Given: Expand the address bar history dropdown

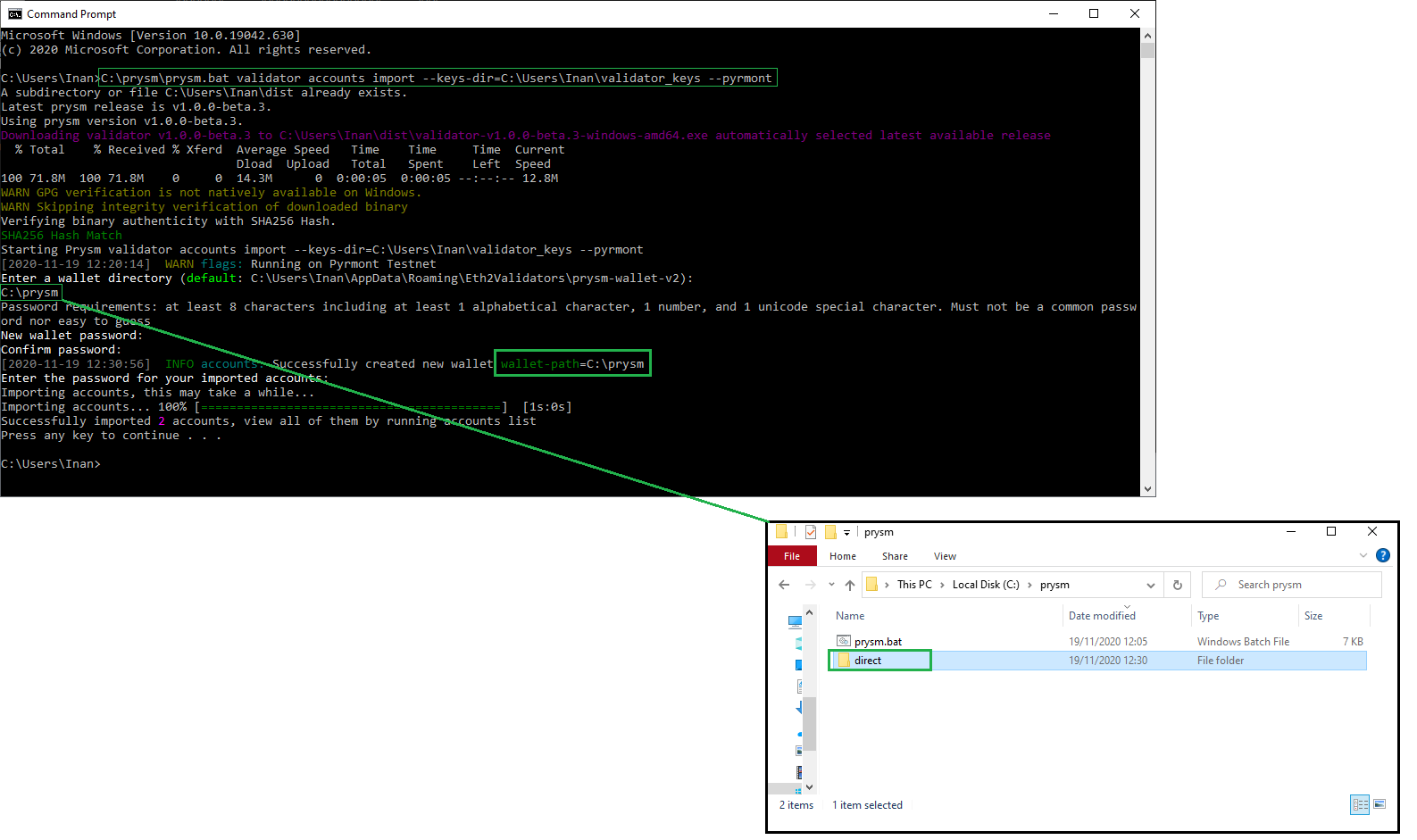Looking at the screenshot, I should click(x=1151, y=585).
